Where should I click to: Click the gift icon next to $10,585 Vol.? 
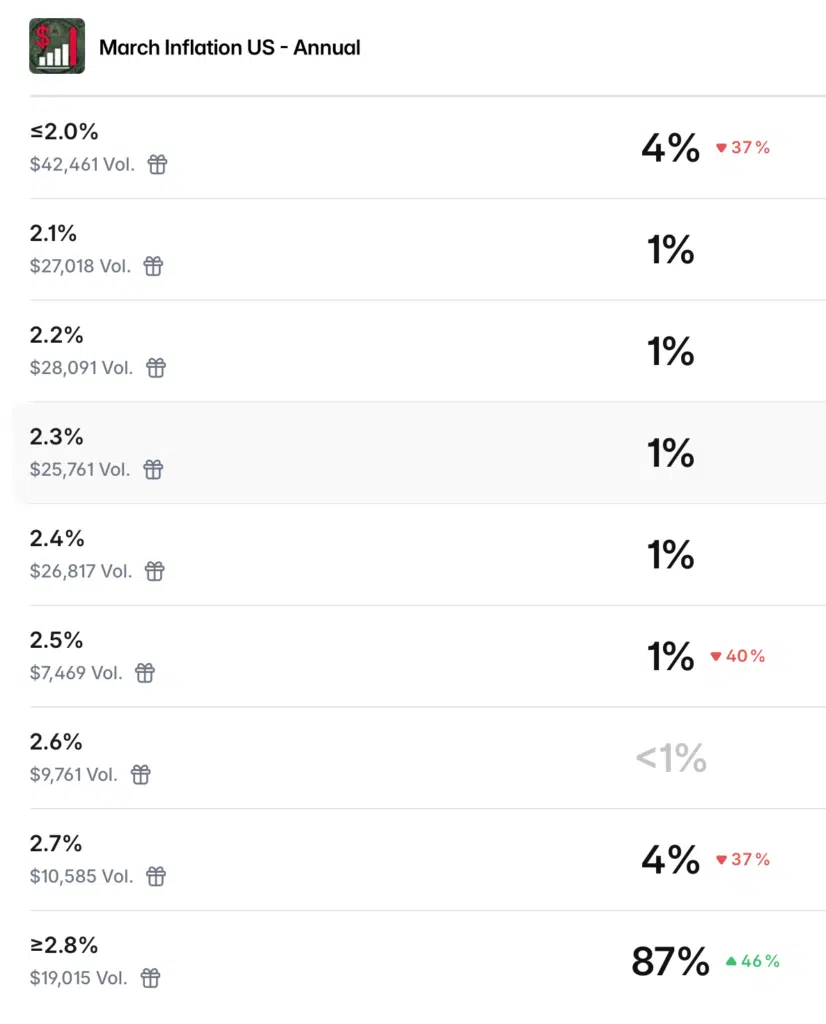[156, 876]
